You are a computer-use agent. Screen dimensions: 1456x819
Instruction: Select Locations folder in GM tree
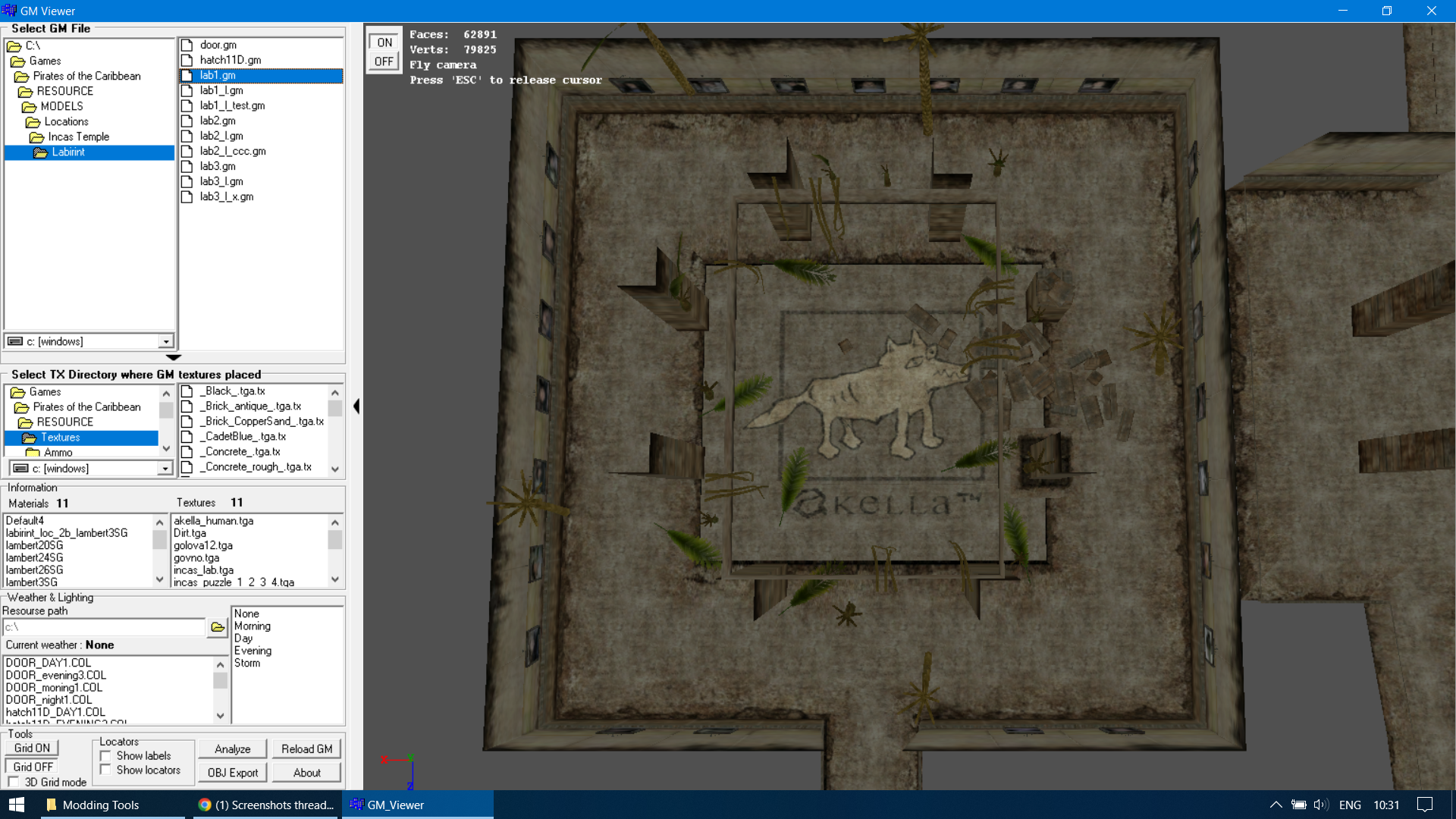(x=66, y=122)
